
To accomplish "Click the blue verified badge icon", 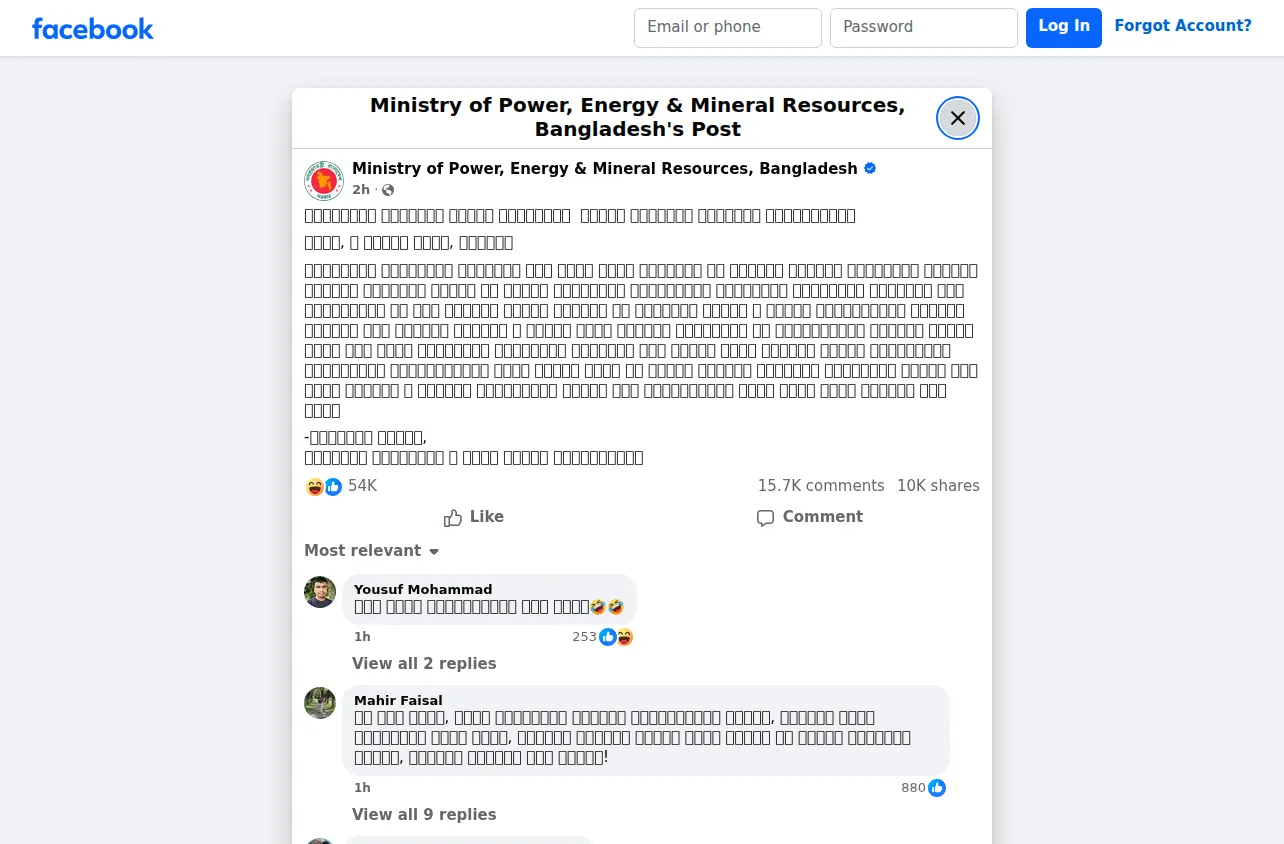I will pos(870,168).
